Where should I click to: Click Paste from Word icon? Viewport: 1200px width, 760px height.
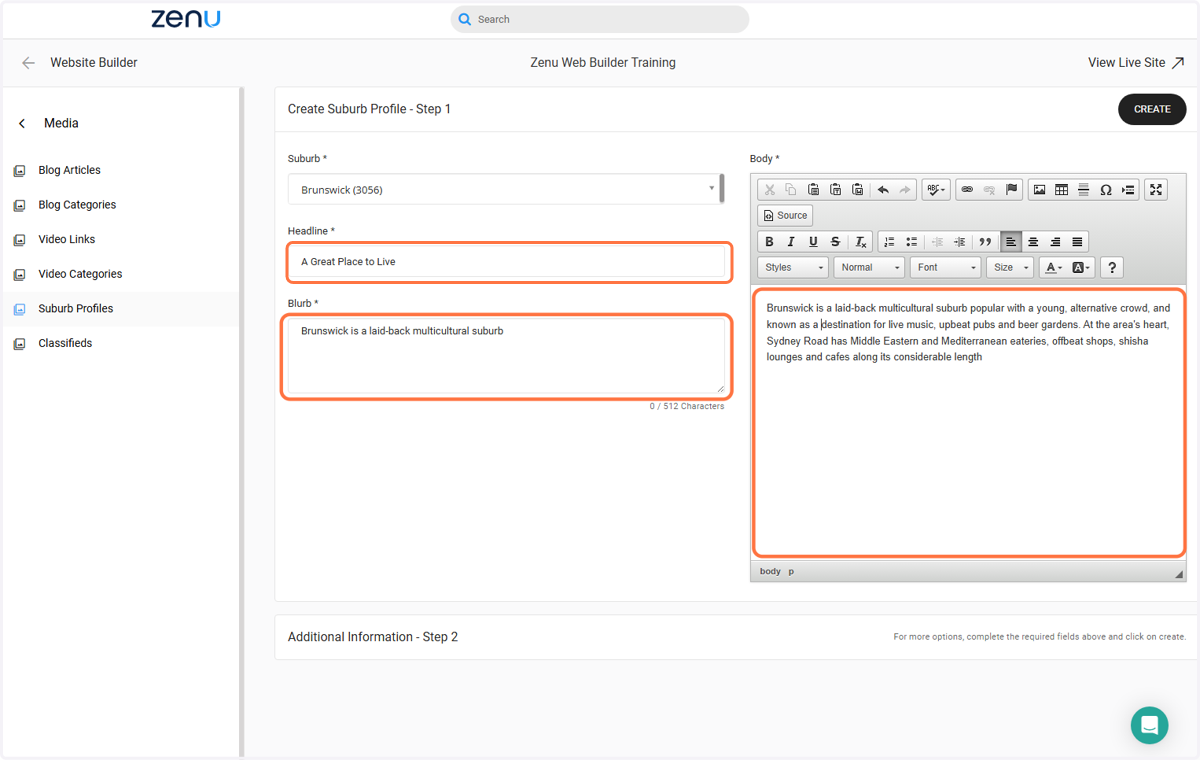[857, 190]
